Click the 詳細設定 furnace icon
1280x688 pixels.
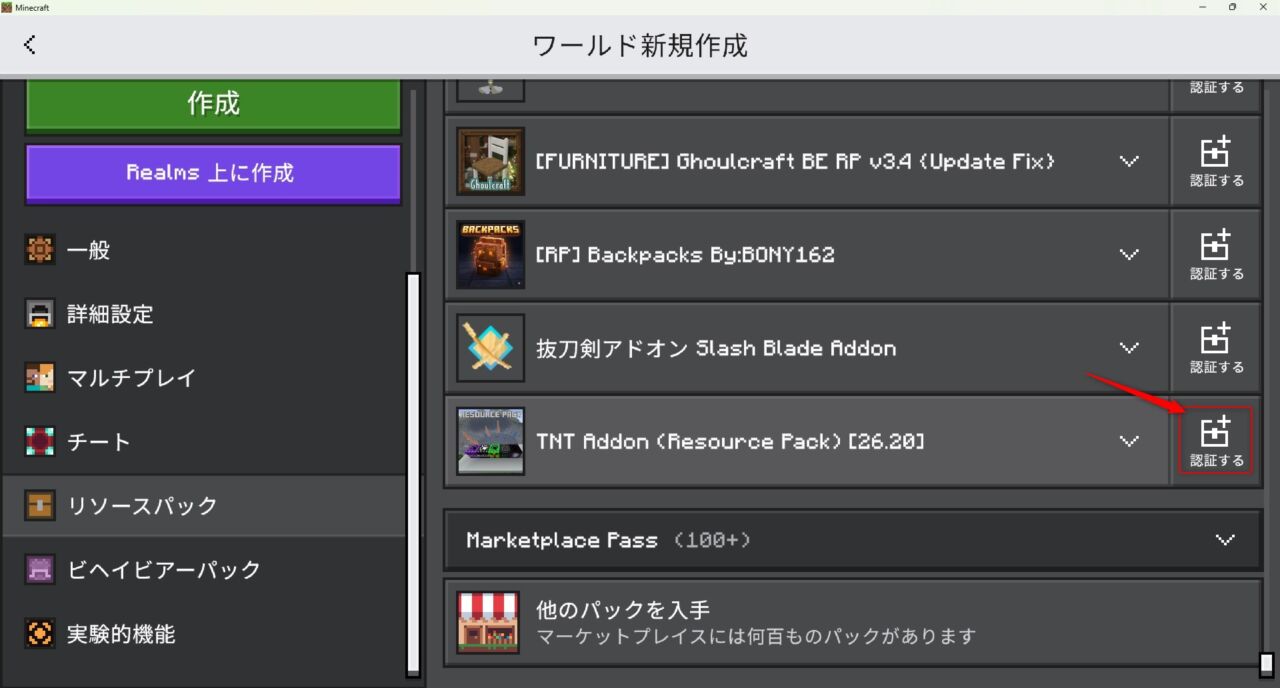pos(40,314)
